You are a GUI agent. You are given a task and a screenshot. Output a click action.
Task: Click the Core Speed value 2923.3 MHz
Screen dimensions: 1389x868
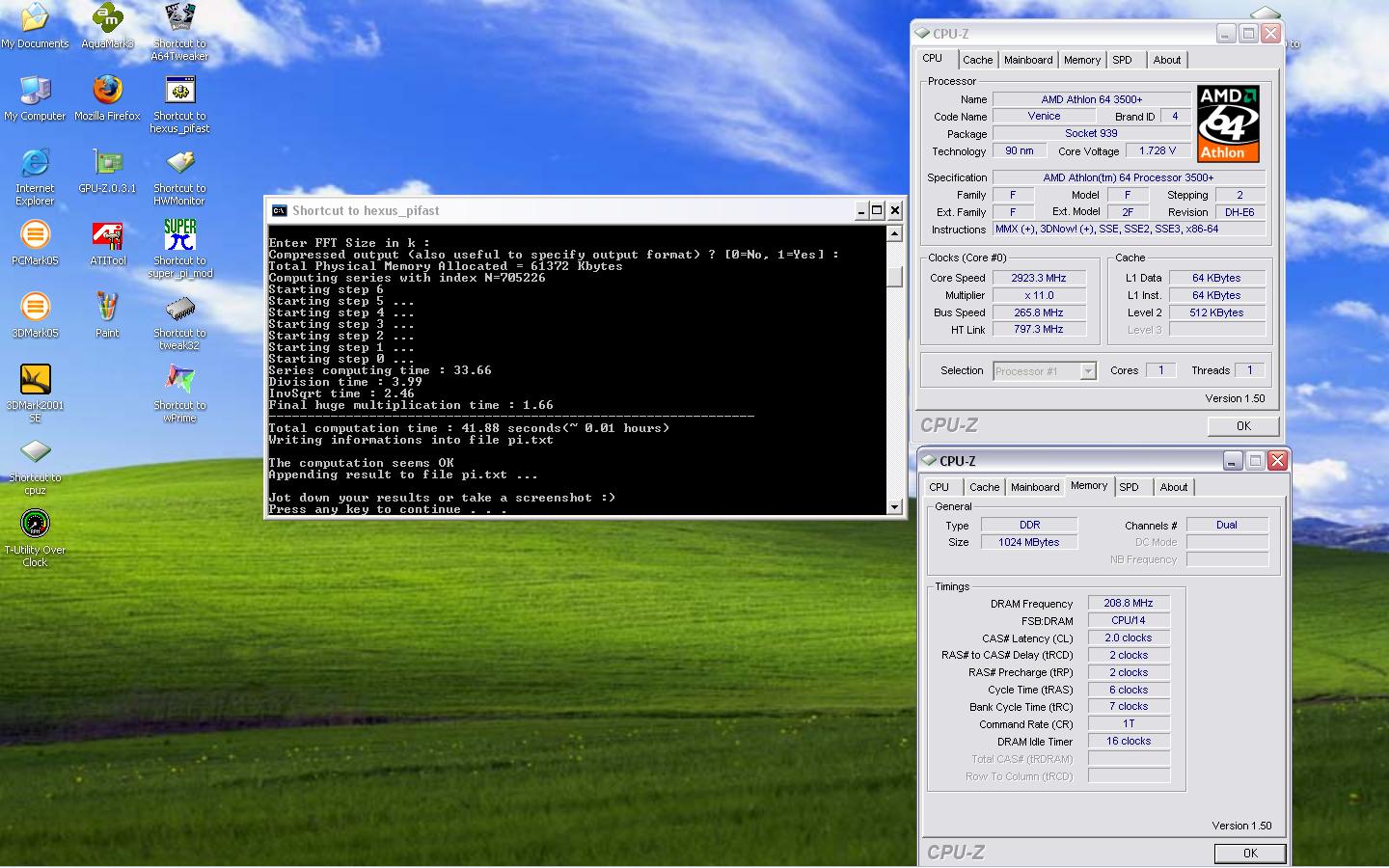click(1039, 278)
